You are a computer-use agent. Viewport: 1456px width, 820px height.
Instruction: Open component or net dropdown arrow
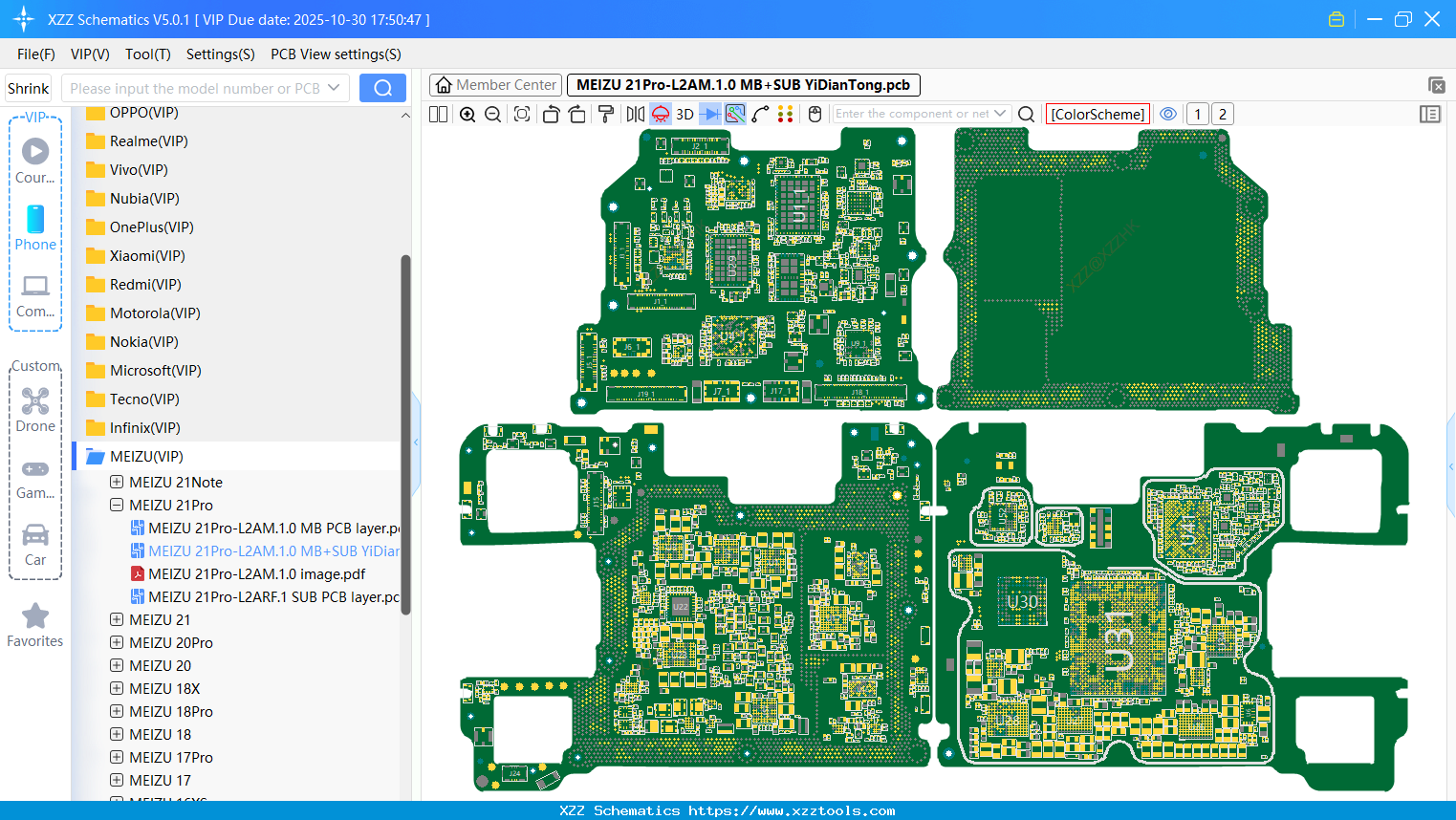pyautogui.click(x=1001, y=114)
